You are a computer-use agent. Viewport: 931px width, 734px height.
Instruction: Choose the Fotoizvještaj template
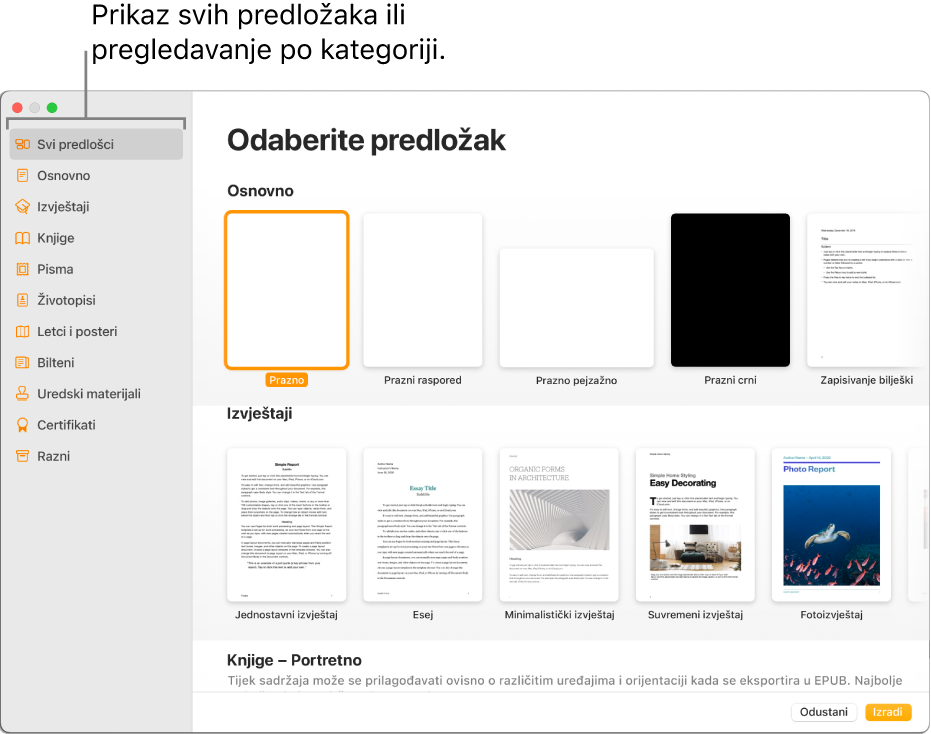click(x=830, y=523)
